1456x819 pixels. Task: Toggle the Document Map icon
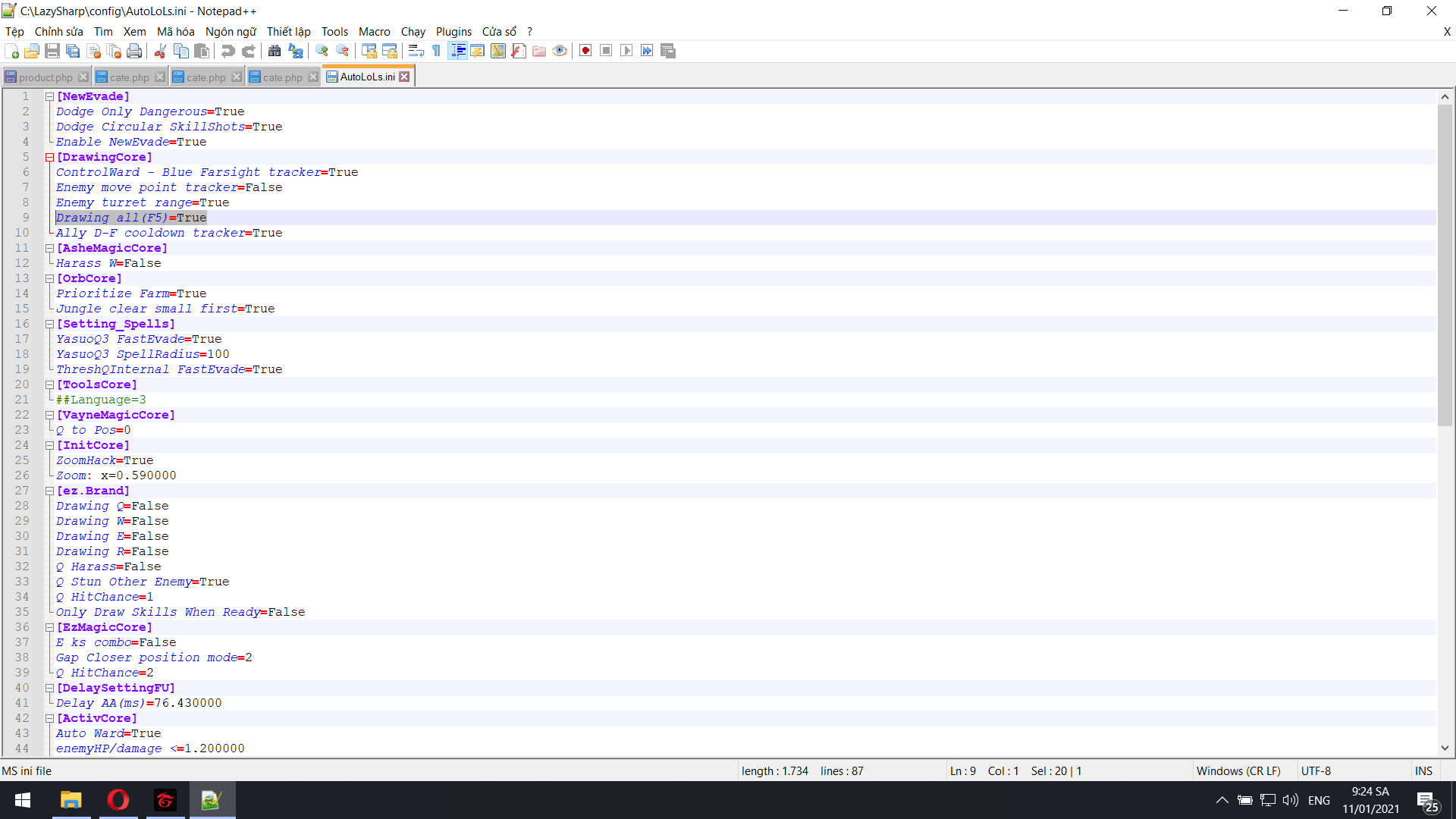[x=498, y=51]
